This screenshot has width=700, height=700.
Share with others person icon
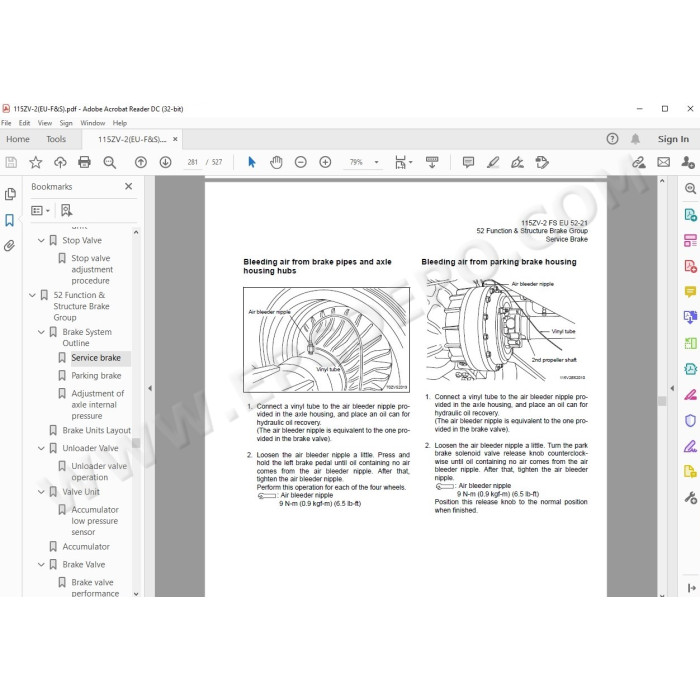tap(688, 162)
